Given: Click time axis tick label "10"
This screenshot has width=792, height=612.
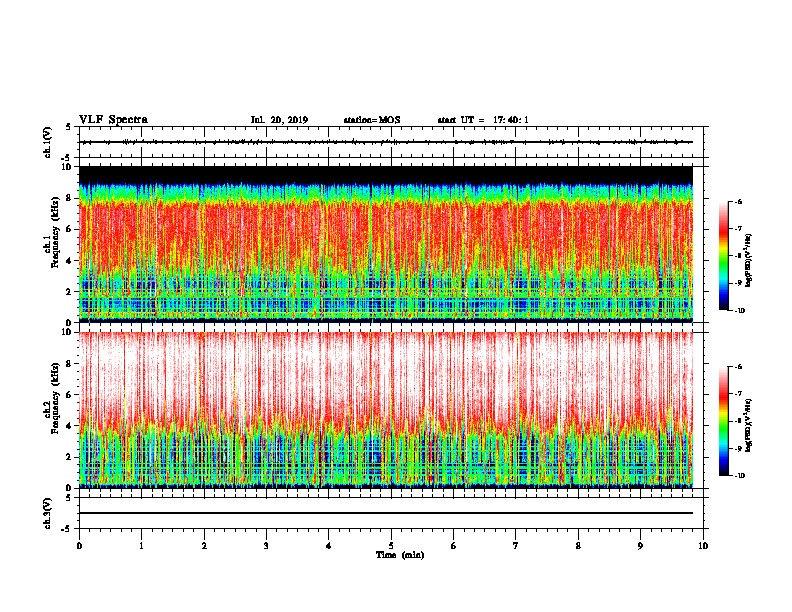Looking at the screenshot, I should pyautogui.click(x=703, y=546).
